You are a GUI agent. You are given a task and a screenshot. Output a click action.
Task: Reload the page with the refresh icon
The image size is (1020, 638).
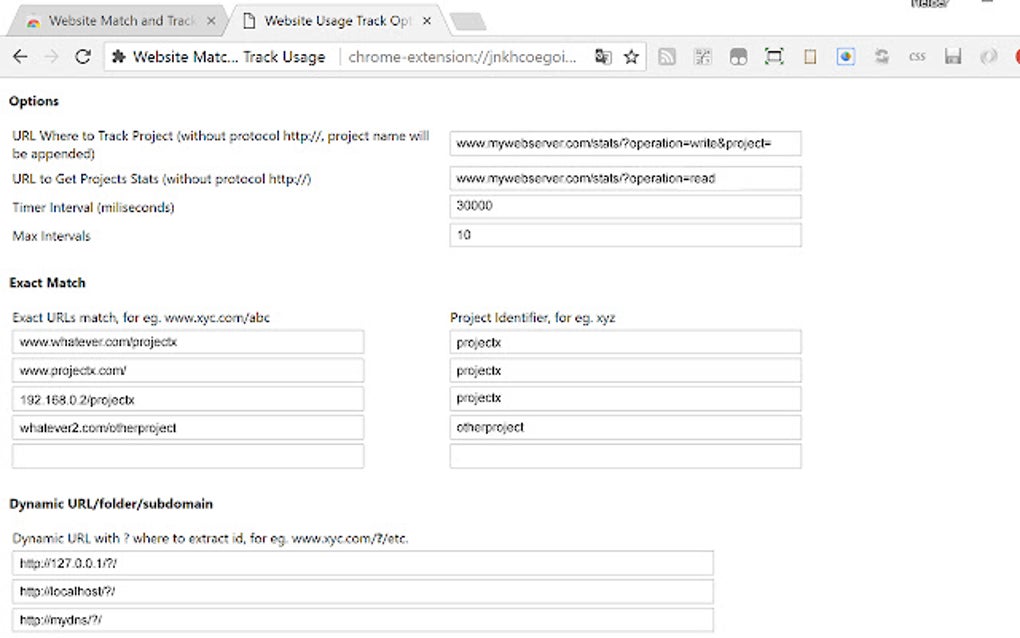click(x=83, y=57)
